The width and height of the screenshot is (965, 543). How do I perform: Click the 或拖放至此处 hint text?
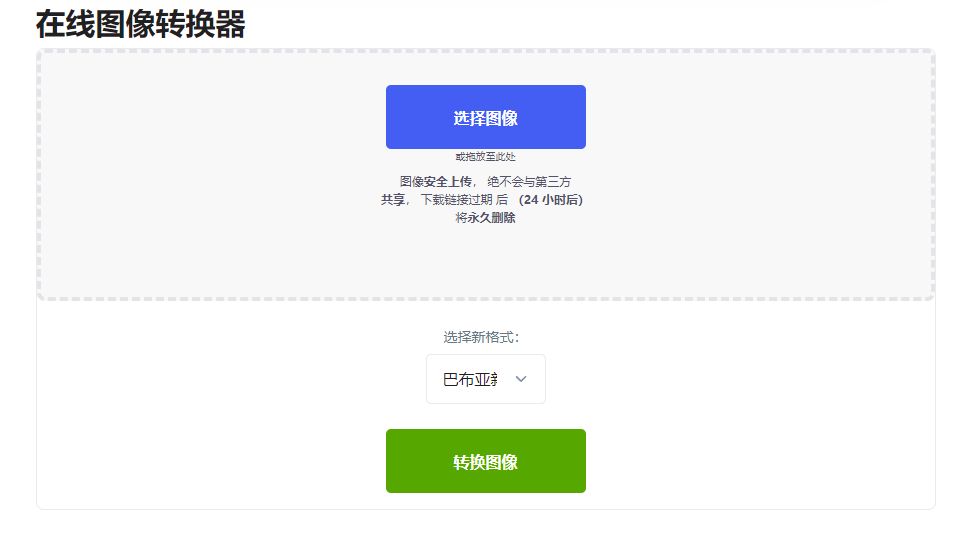tap(486, 157)
